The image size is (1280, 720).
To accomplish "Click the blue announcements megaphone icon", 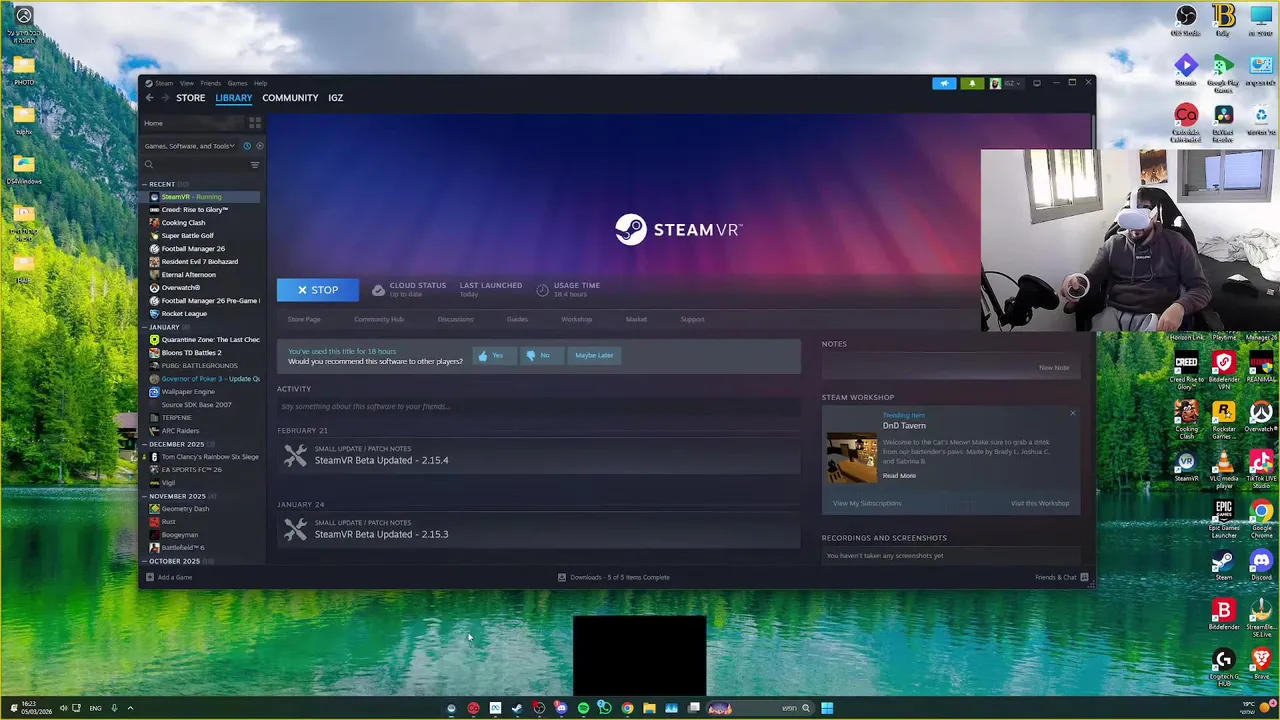I will coord(944,83).
